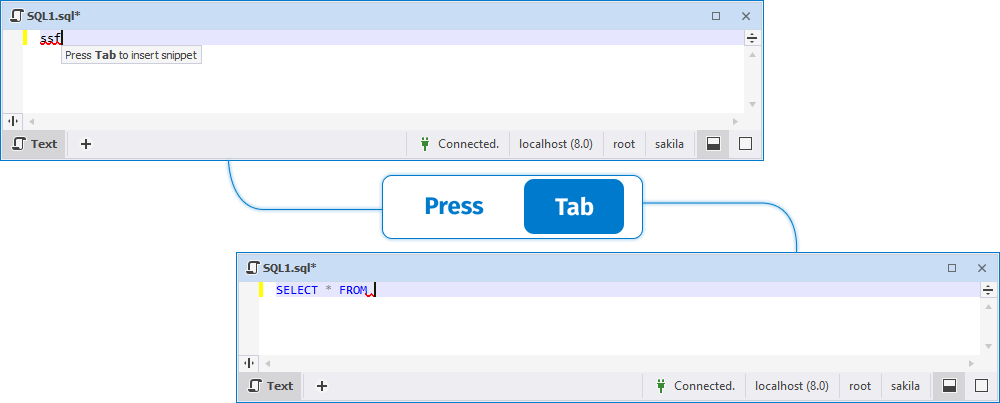Click the Text tab in upper SQL1.sql window

(x=35, y=144)
